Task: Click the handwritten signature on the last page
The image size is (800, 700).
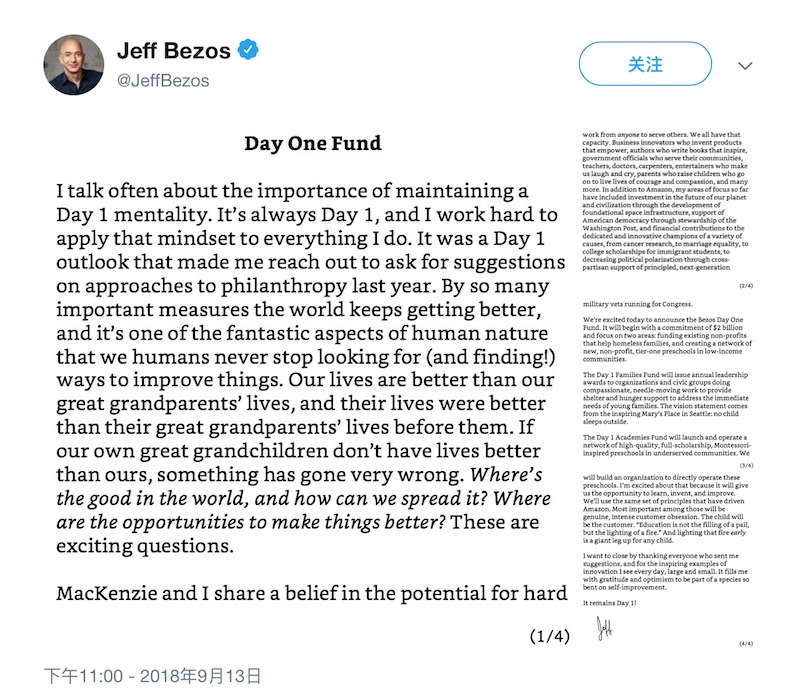Action: coord(605,627)
